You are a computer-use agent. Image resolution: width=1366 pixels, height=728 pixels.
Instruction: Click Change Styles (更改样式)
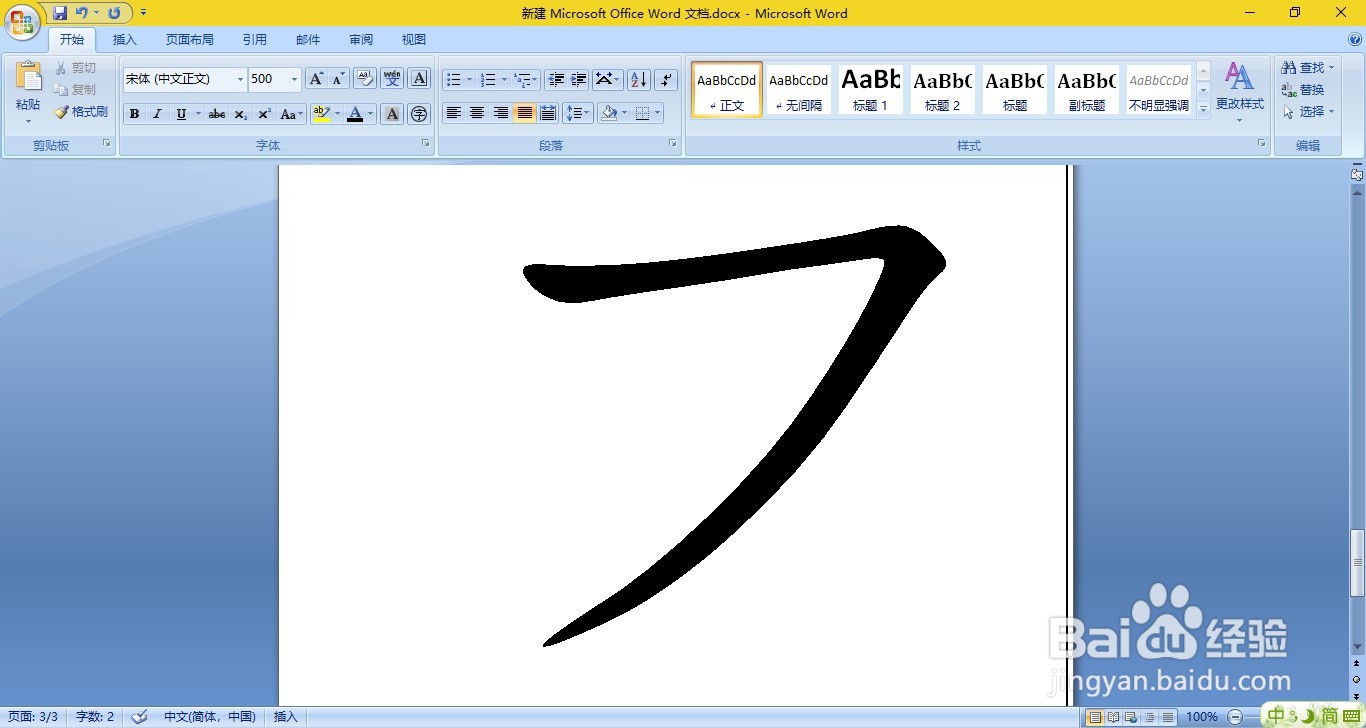tap(1240, 92)
